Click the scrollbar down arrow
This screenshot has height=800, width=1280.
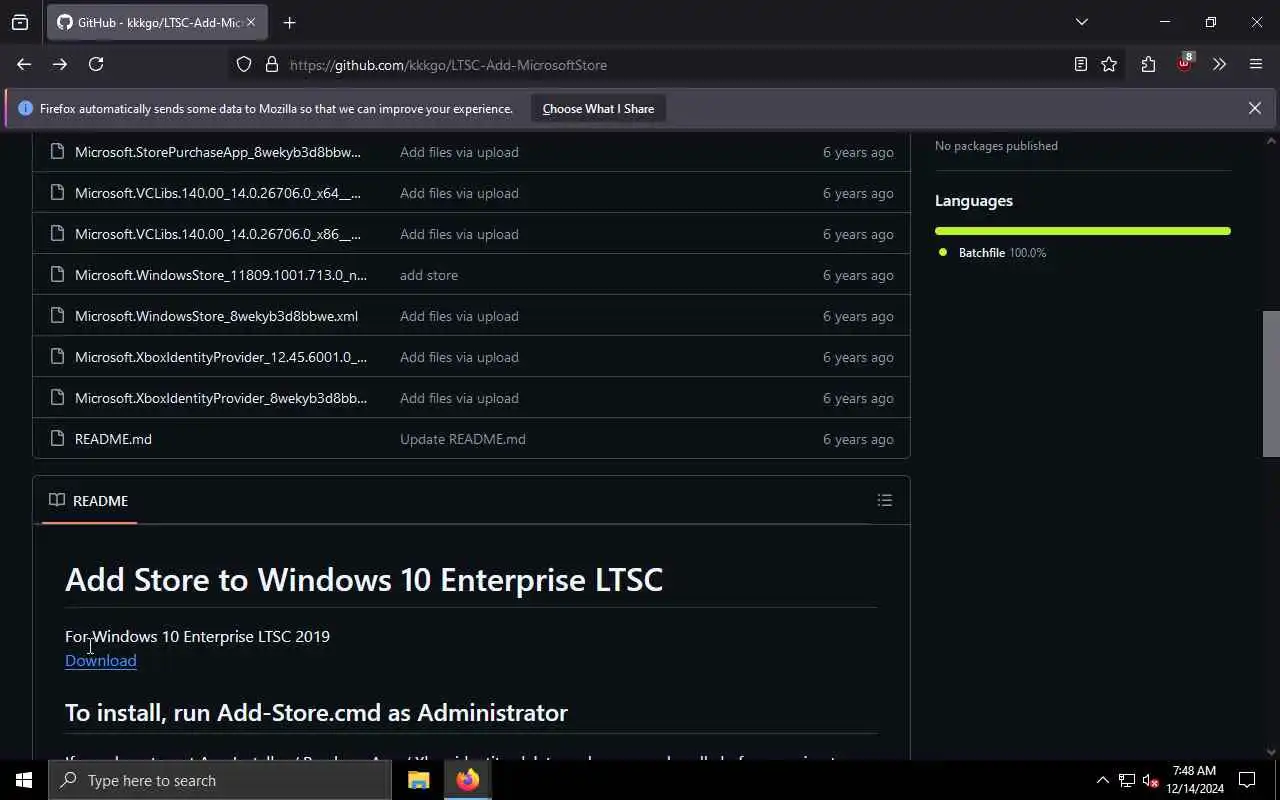1271,752
